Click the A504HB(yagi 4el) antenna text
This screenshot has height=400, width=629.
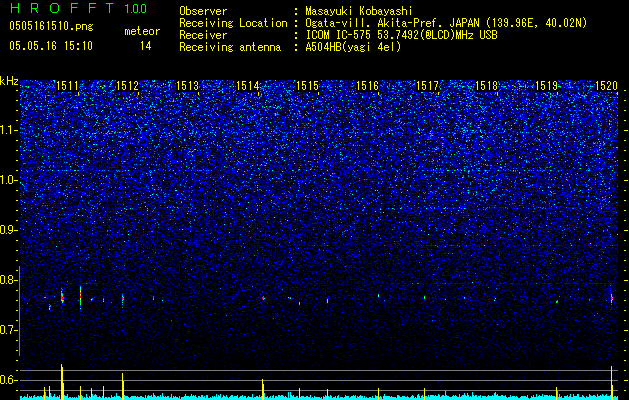(353, 47)
